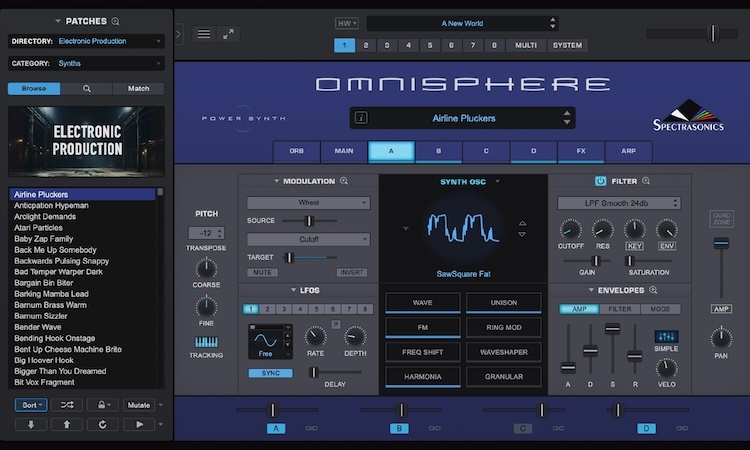Open the modulation source Wheel dropdown

pyautogui.click(x=308, y=203)
